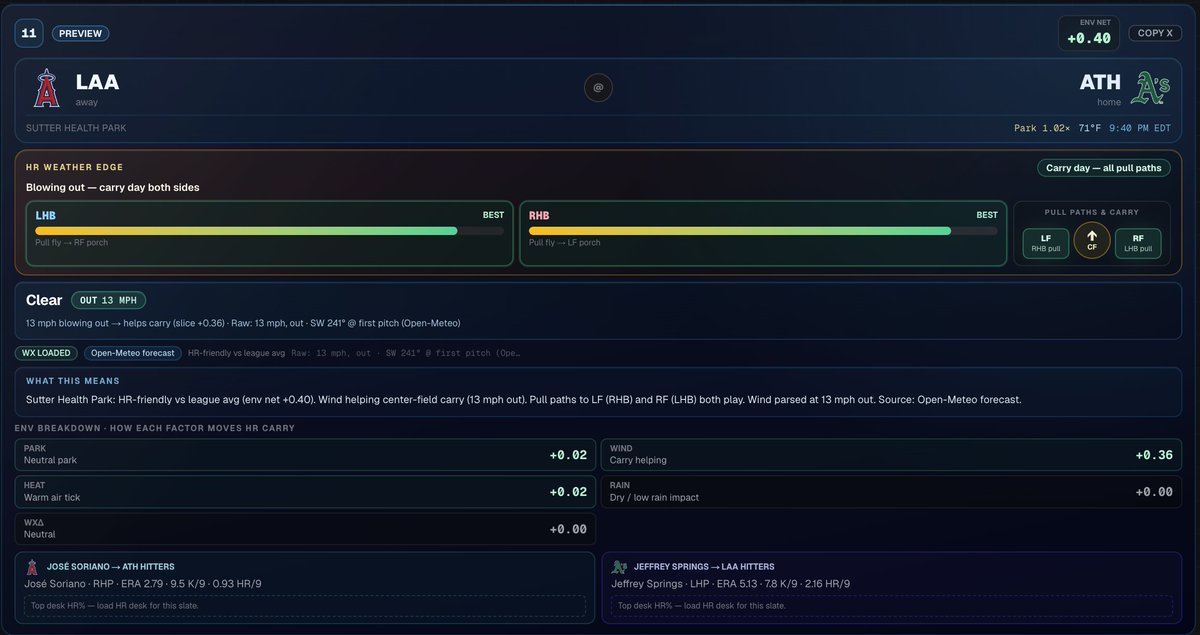The height and width of the screenshot is (635, 1200).
Task: Click the WXΔ Neutral row
Action: [304, 528]
